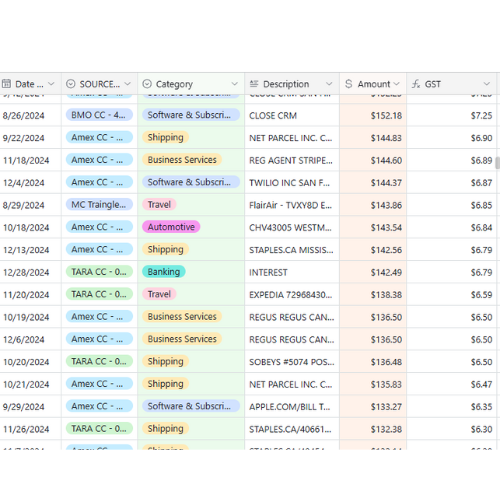The height and width of the screenshot is (500, 500).
Task: Expand the Category column options chevron
Action: click(235, 84)
